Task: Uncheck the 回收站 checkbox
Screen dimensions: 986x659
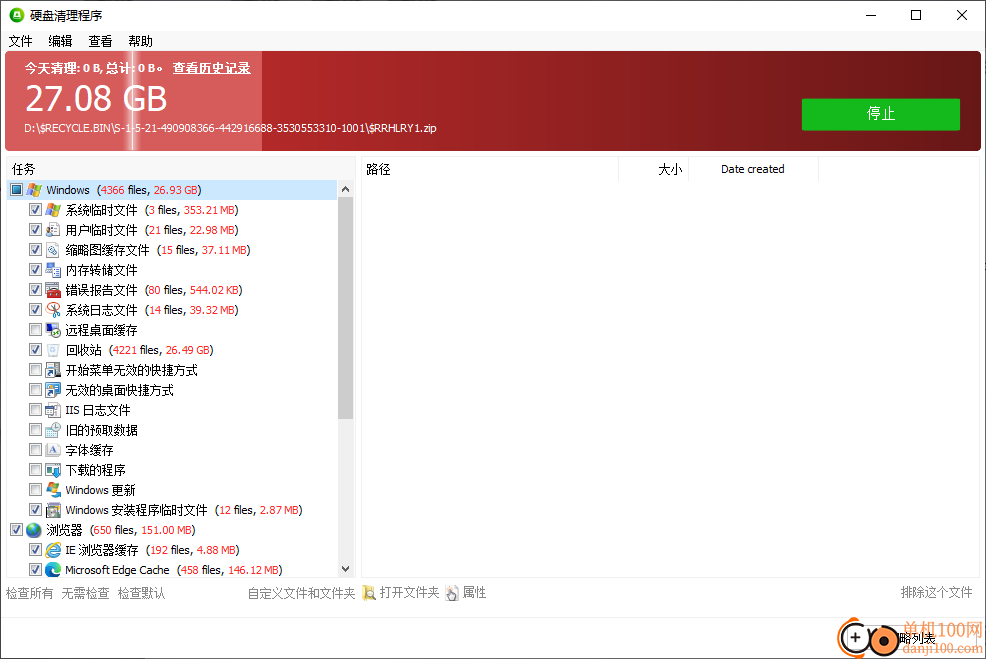Action: point(35,350)
